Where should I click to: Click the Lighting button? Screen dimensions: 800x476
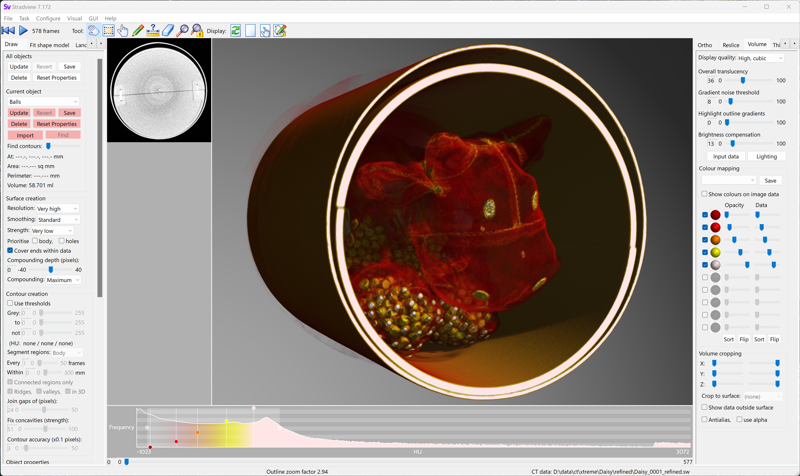click(766, 157)
